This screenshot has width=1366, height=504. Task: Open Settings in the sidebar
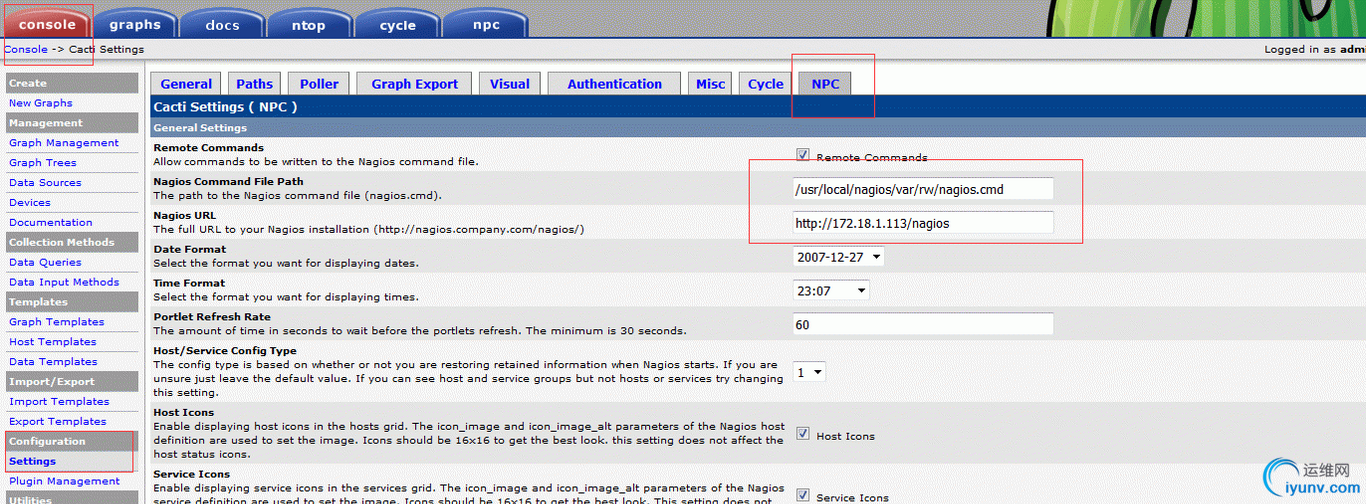click(x=32, y=462)
